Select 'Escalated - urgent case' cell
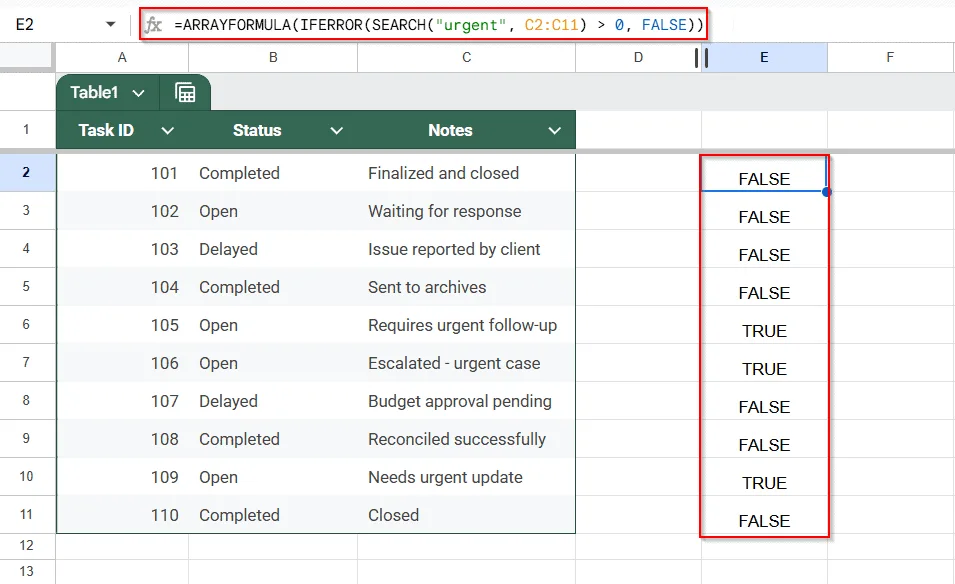Viewport: 955px width, 584px height. coord(467,364)
